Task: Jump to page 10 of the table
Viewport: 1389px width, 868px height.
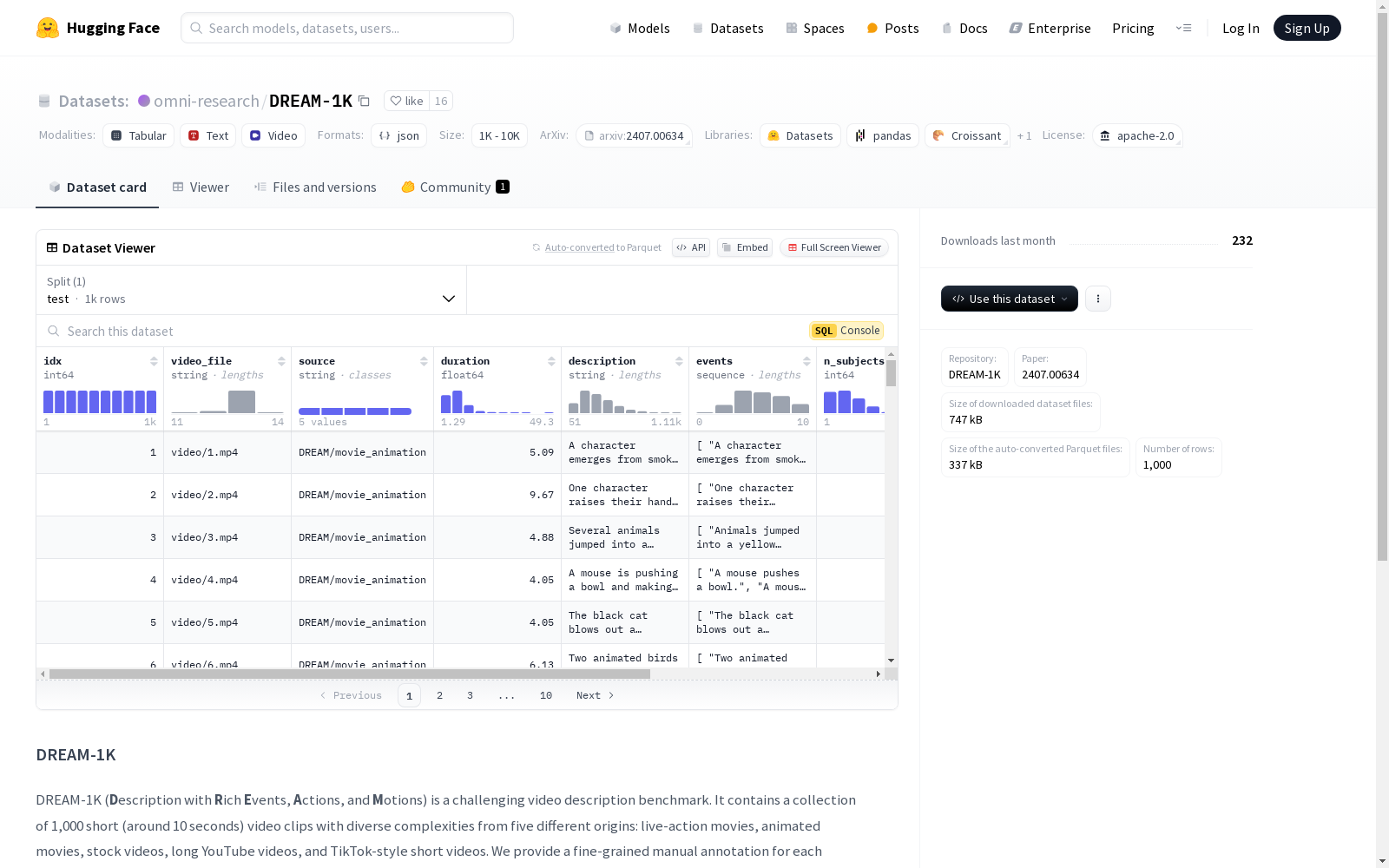Action: [x=546, y=695]
